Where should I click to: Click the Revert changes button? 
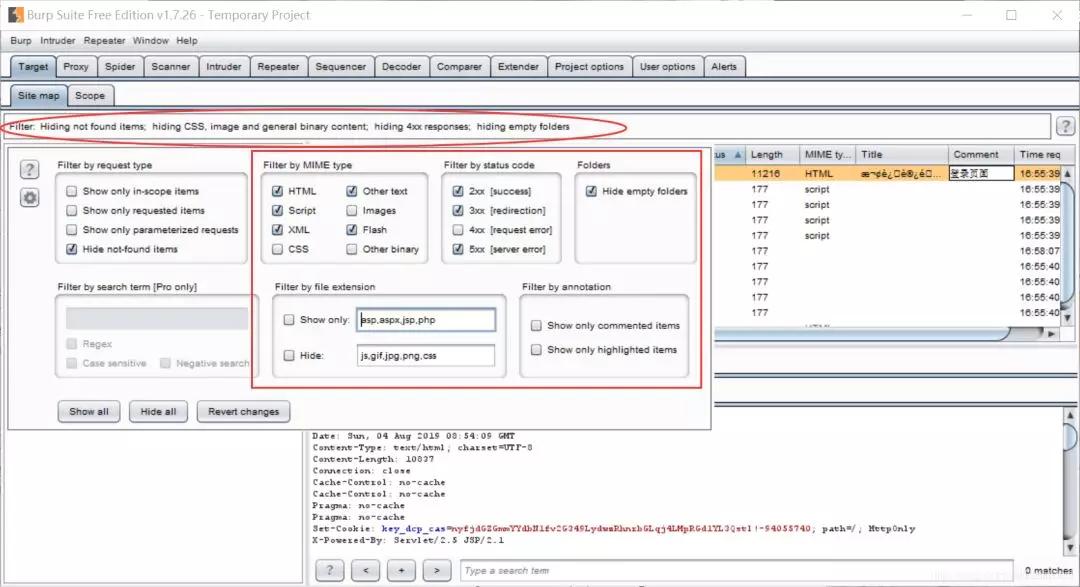pos(244,411)
